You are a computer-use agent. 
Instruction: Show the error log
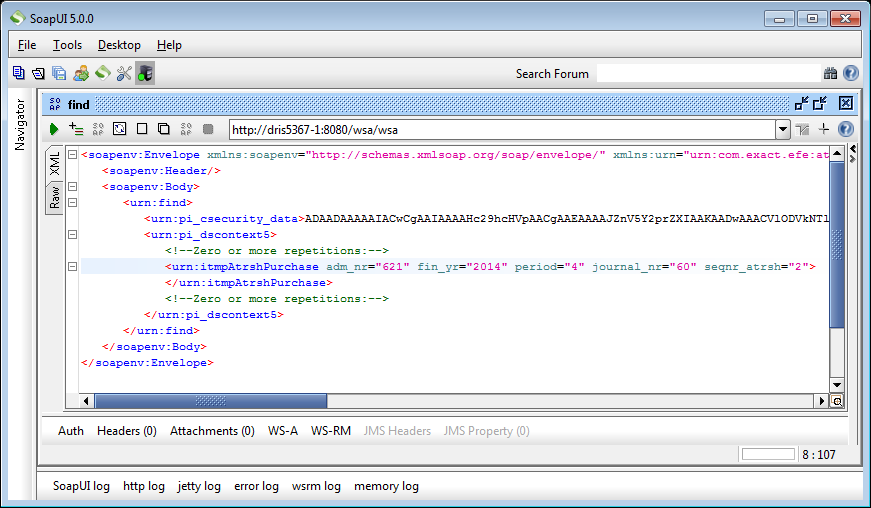256,486
